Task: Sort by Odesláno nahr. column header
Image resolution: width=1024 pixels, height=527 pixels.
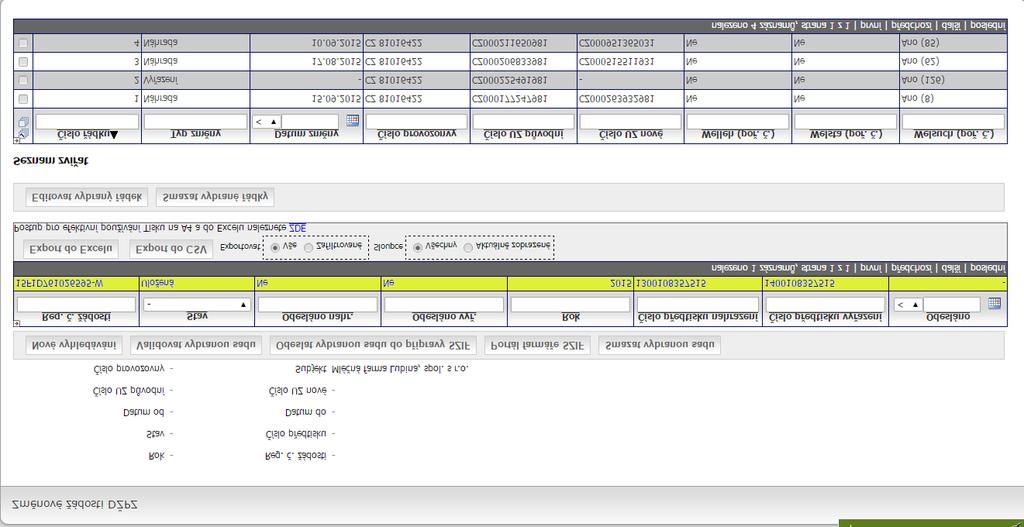Action: (317, 317)
